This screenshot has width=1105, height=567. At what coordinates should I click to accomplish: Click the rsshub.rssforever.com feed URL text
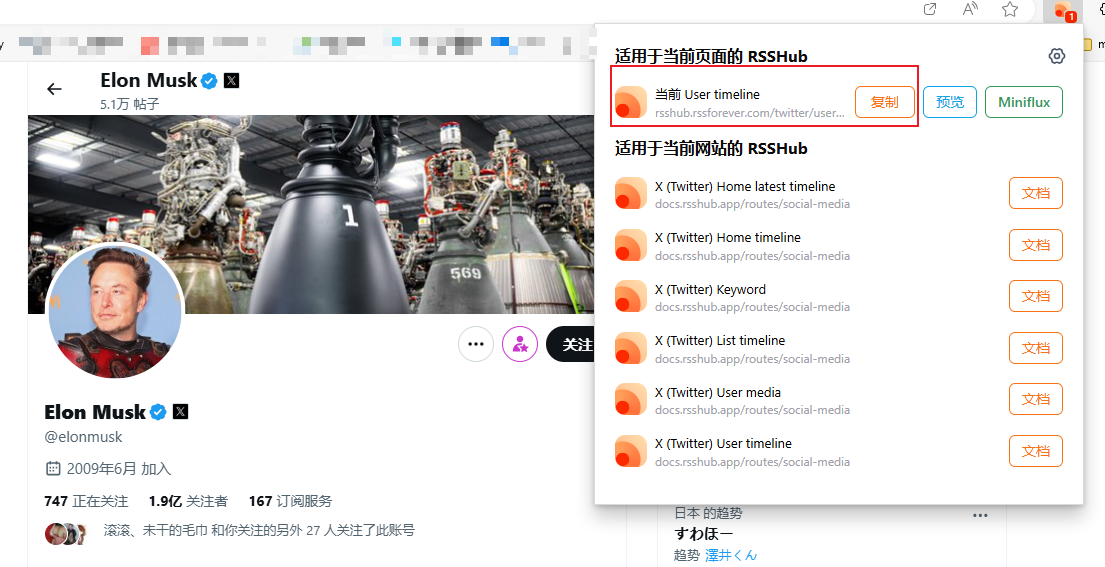click(x=750, y=113)
